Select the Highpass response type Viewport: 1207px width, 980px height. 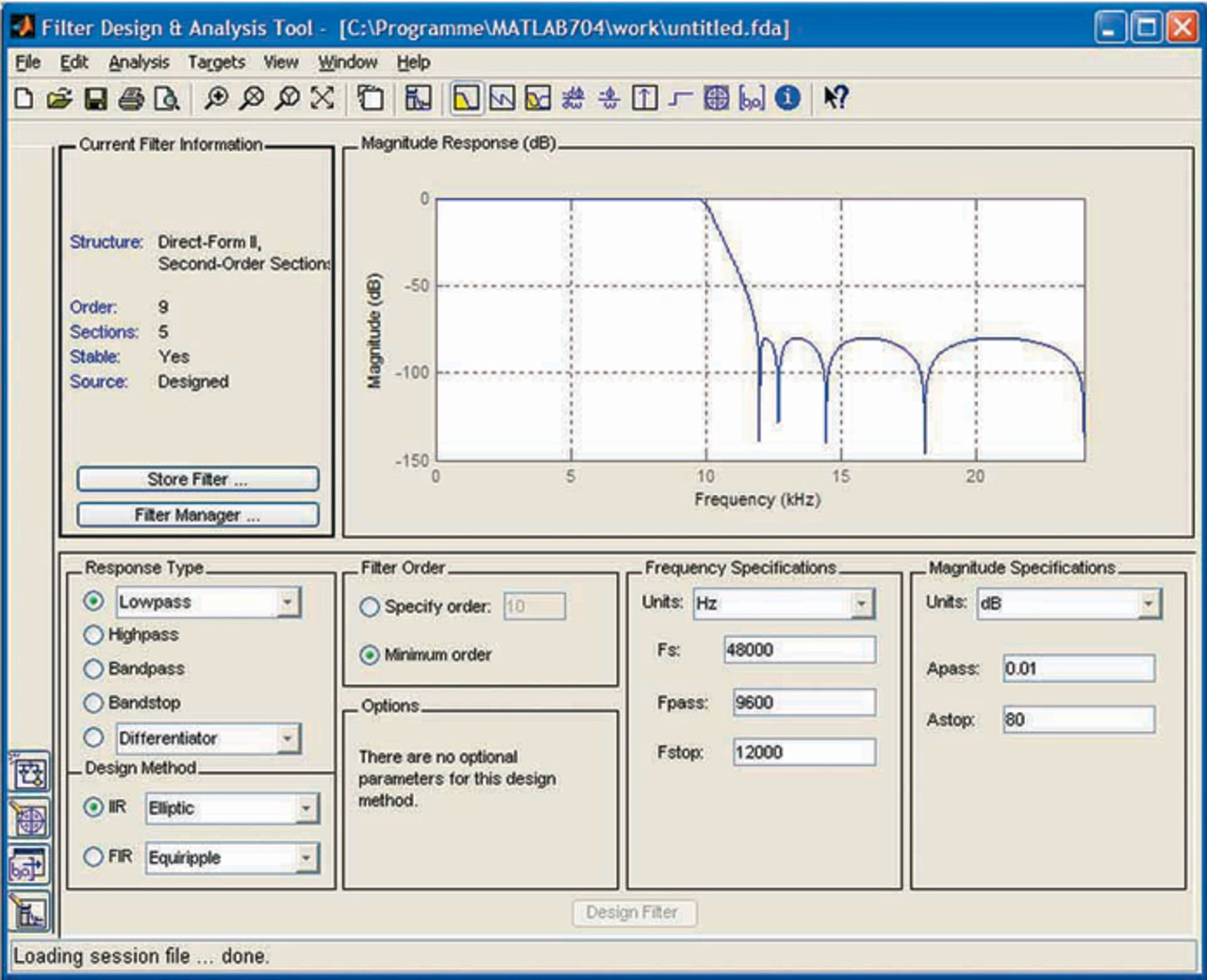[x=93, y=635]
